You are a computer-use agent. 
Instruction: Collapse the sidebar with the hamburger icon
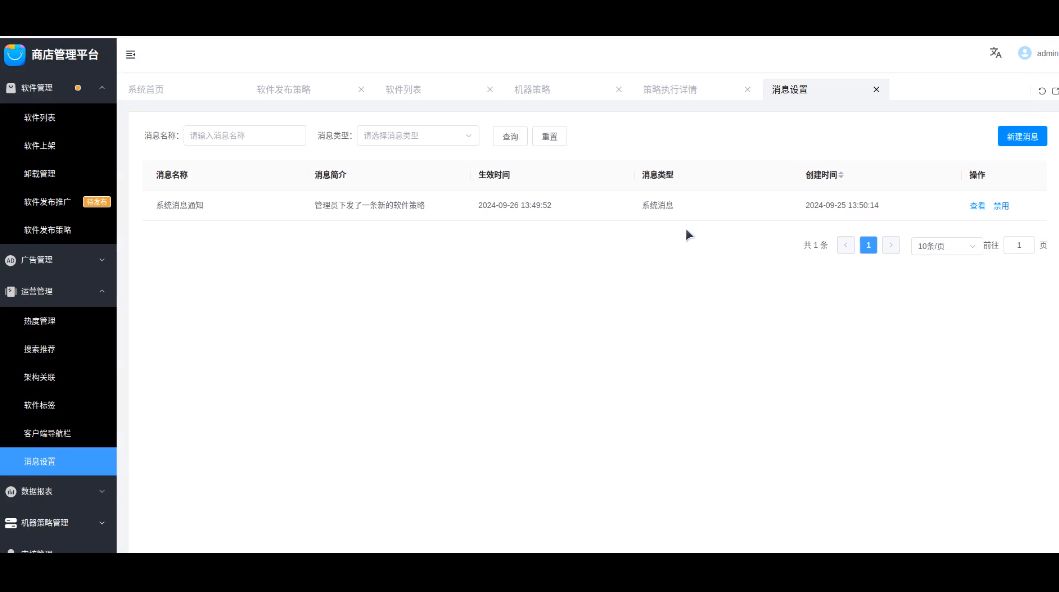(130, 54)
